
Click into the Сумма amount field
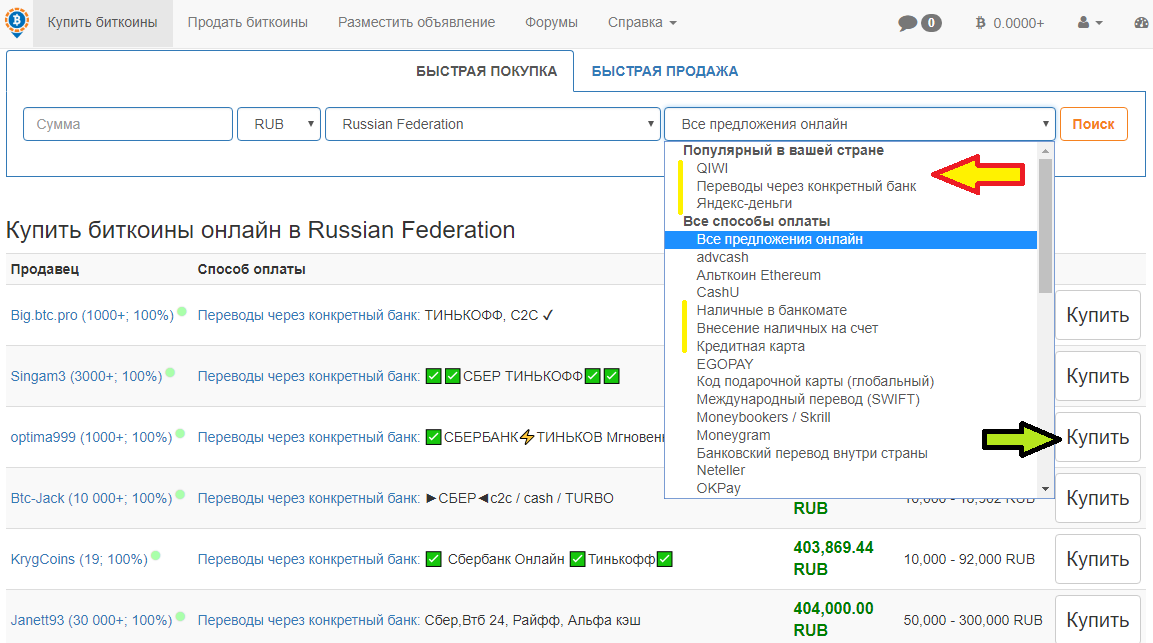coord(128,124)
